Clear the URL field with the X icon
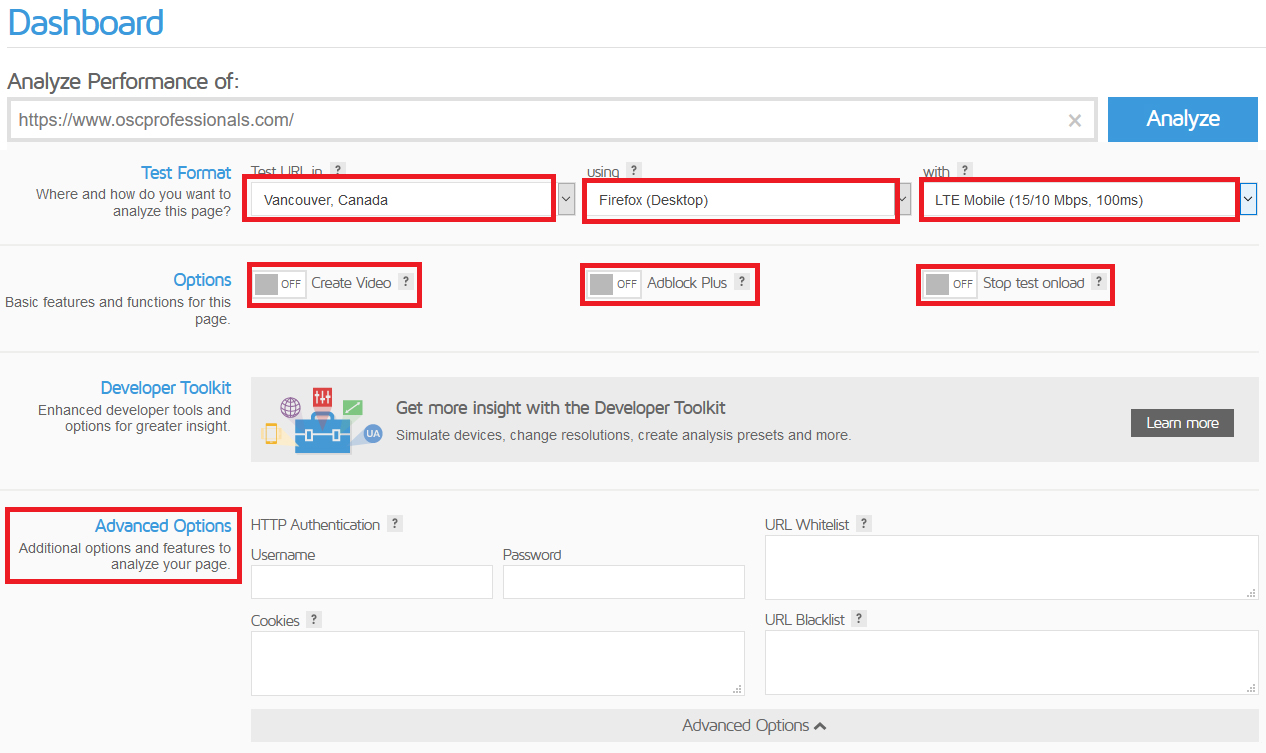1266x753 pixels. click(x=1075, y=120)
